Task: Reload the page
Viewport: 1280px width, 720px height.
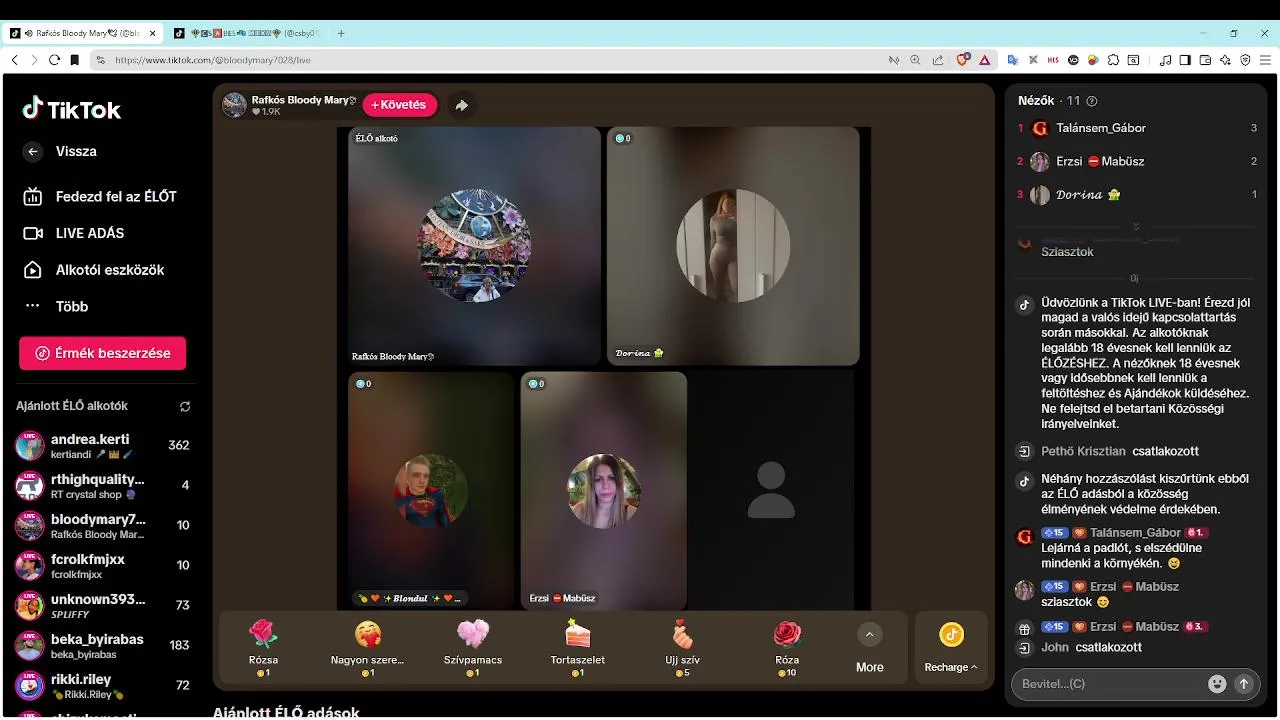Action: tap(54, 60)
